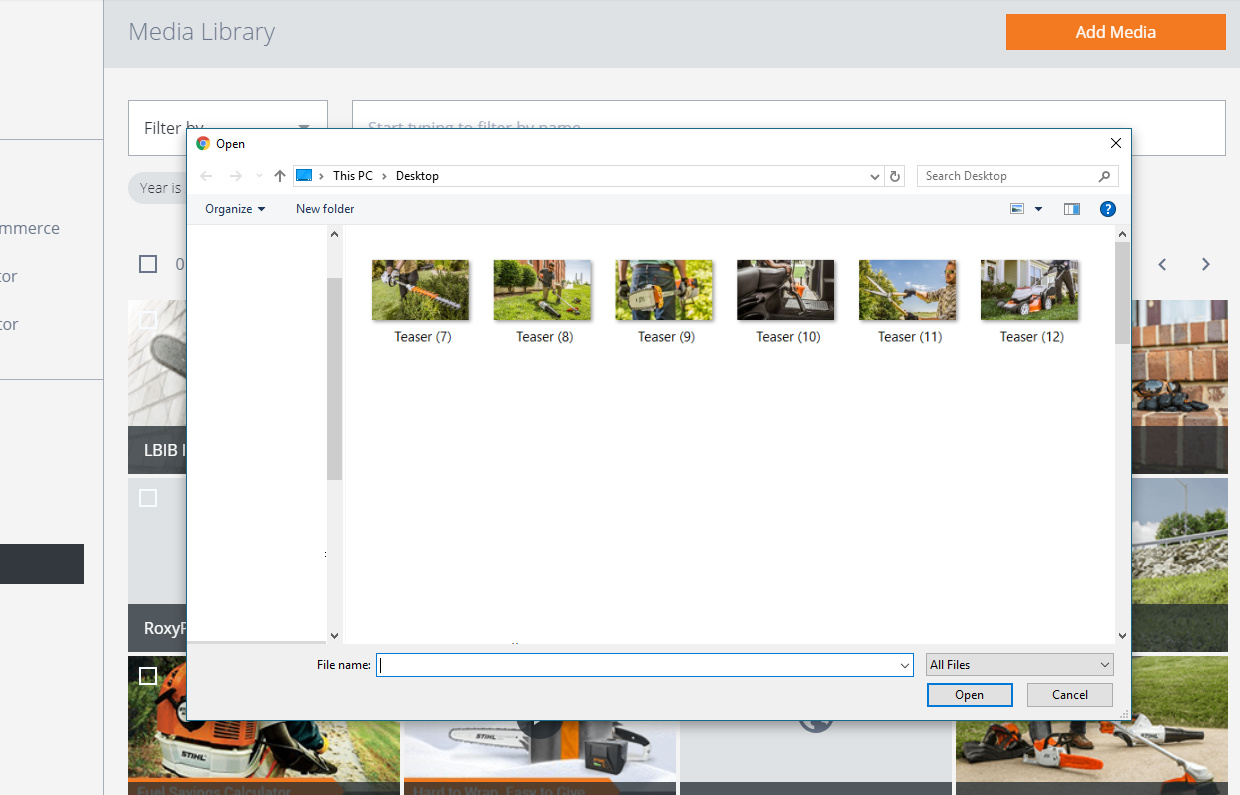Open the preview pane via its toolbar icon
Screen dimensions: 1240x795
pyautogui.click(x=1071, y=209)
